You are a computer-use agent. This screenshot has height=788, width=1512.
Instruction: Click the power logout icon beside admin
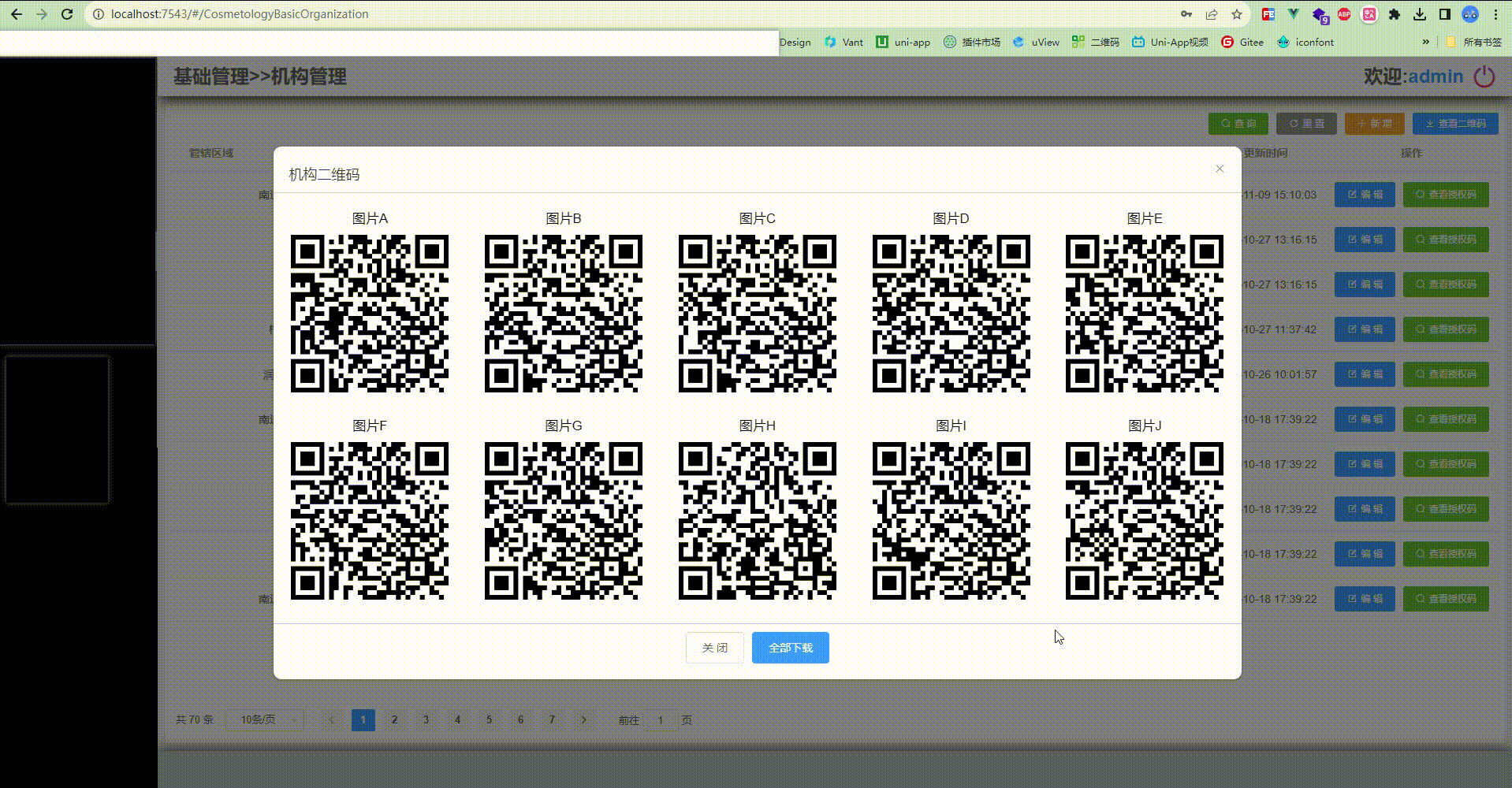(1484, 76)
